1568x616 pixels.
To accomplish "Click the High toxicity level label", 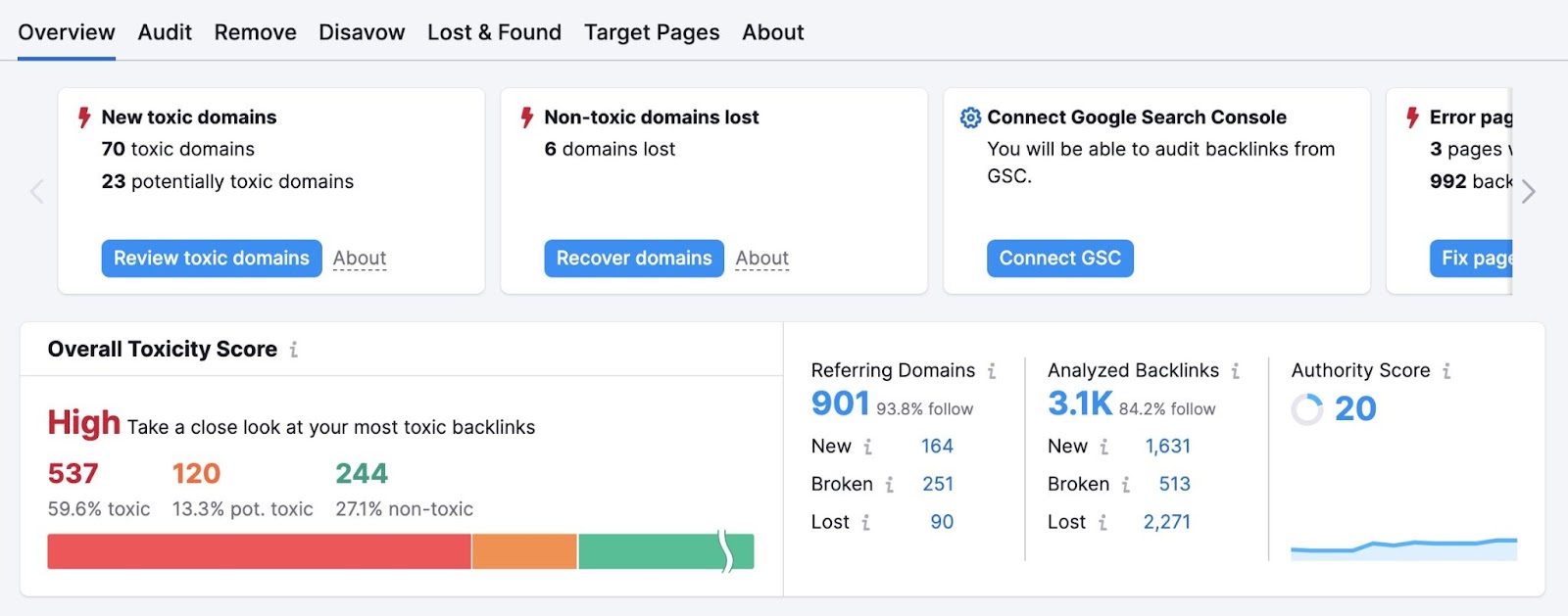I will pos(83,423).
